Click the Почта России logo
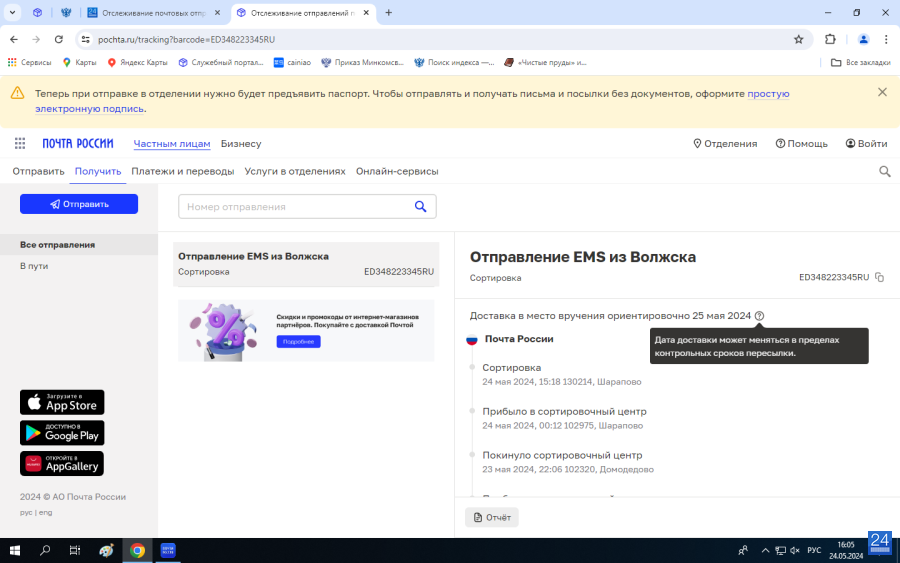900x563 pixels. pyautogui.click(x=78, y=143)
